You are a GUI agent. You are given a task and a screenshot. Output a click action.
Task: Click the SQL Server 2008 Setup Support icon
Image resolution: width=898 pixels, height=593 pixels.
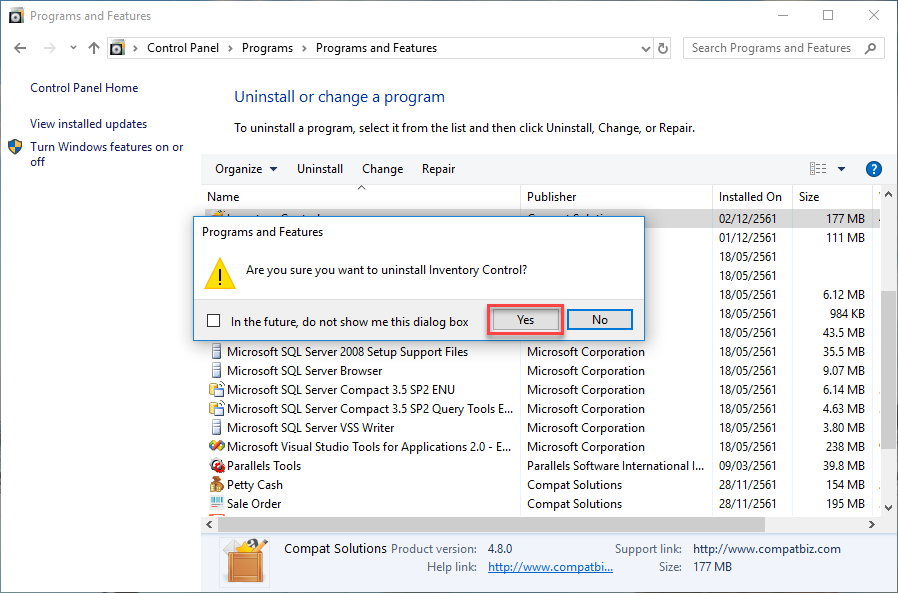tap(216, 351)
